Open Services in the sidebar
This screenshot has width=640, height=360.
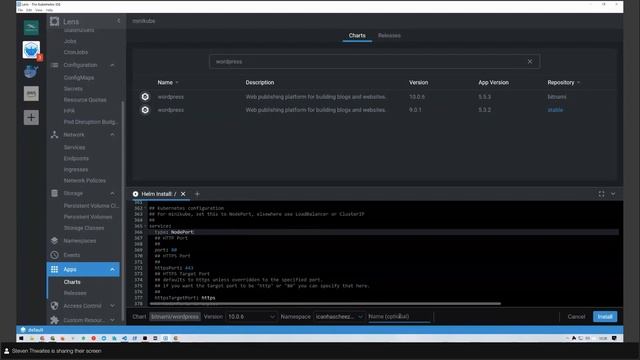[74, 147]
